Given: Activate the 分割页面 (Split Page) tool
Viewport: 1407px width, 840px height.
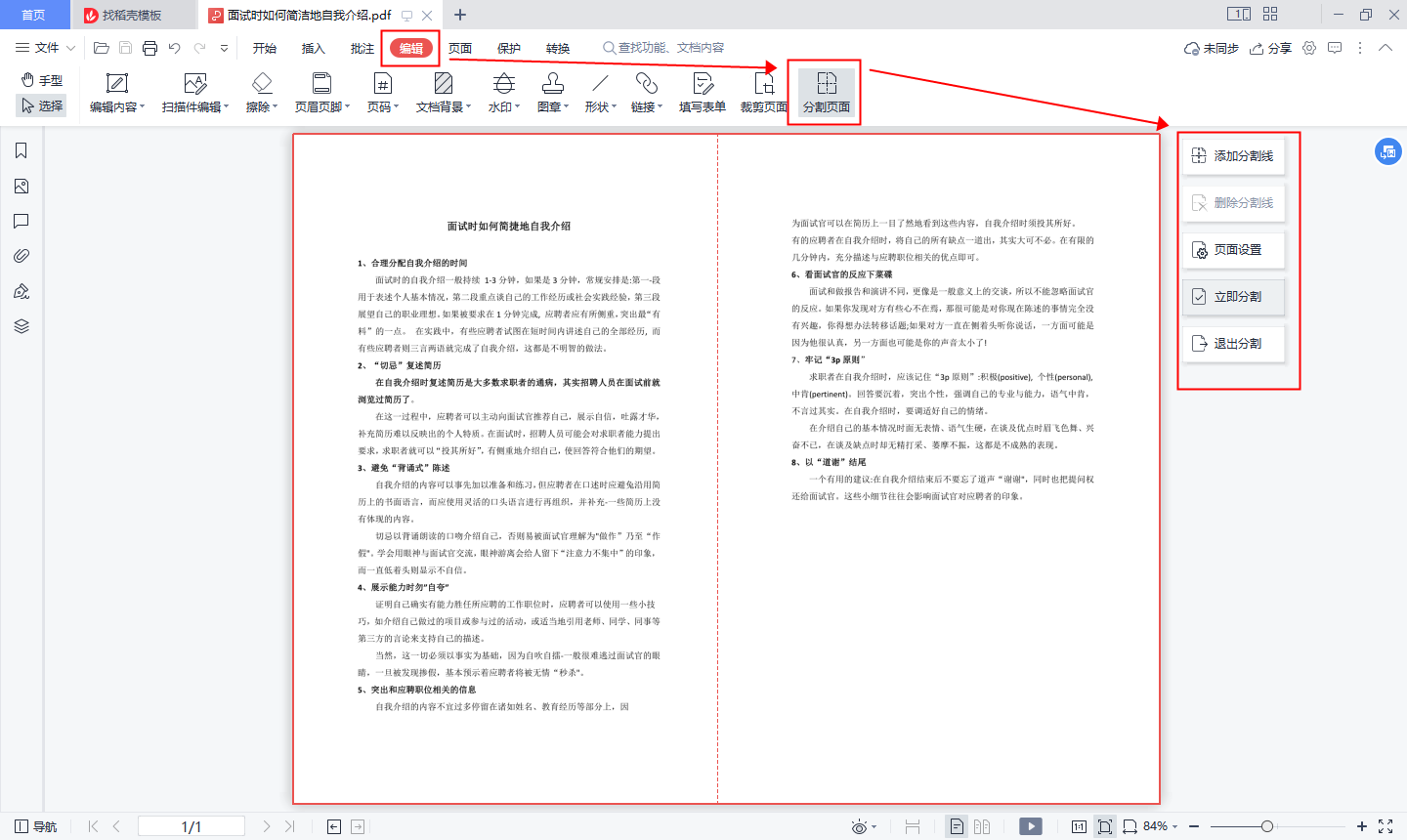Looking at the screenshot, I should click(x=824, y=93).
